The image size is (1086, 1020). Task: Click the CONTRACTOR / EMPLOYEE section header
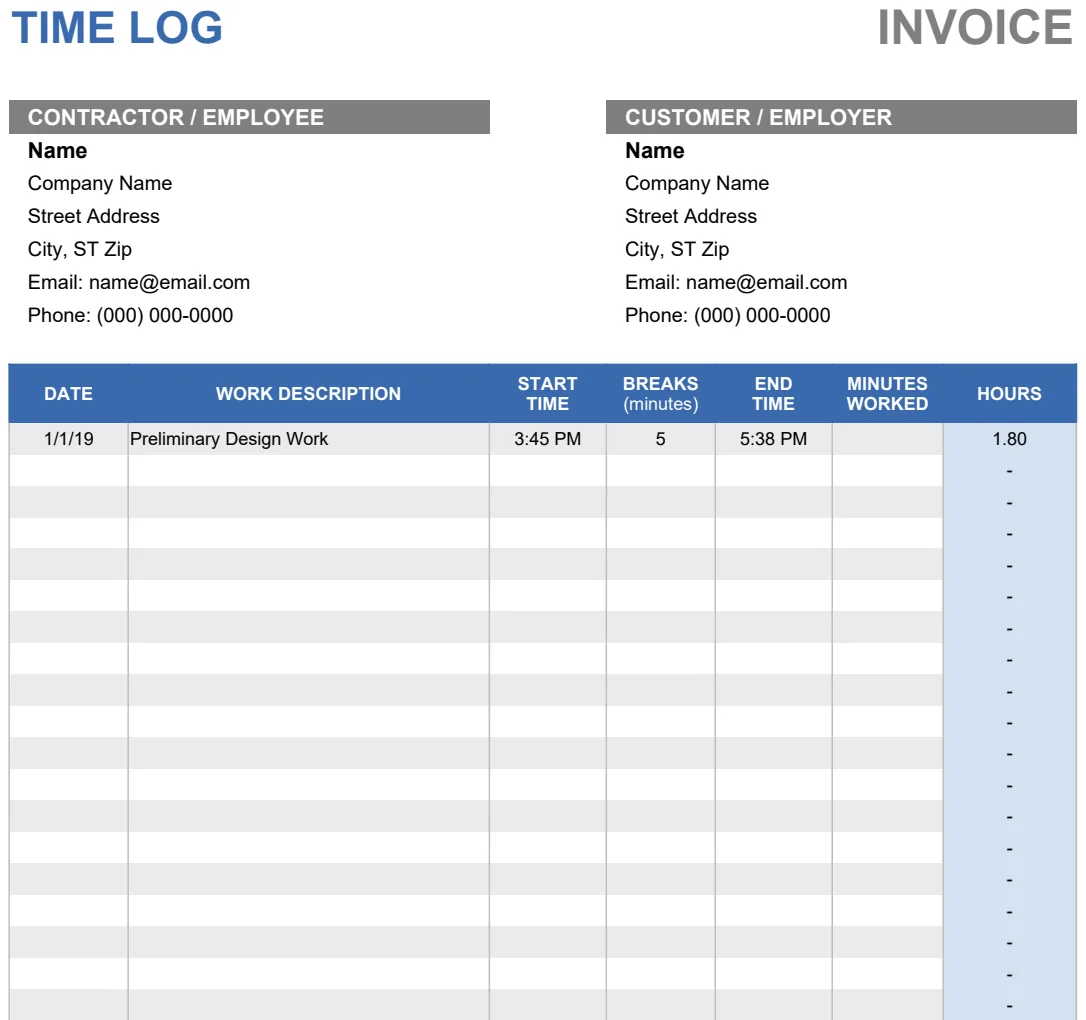[x=249, y=117]
